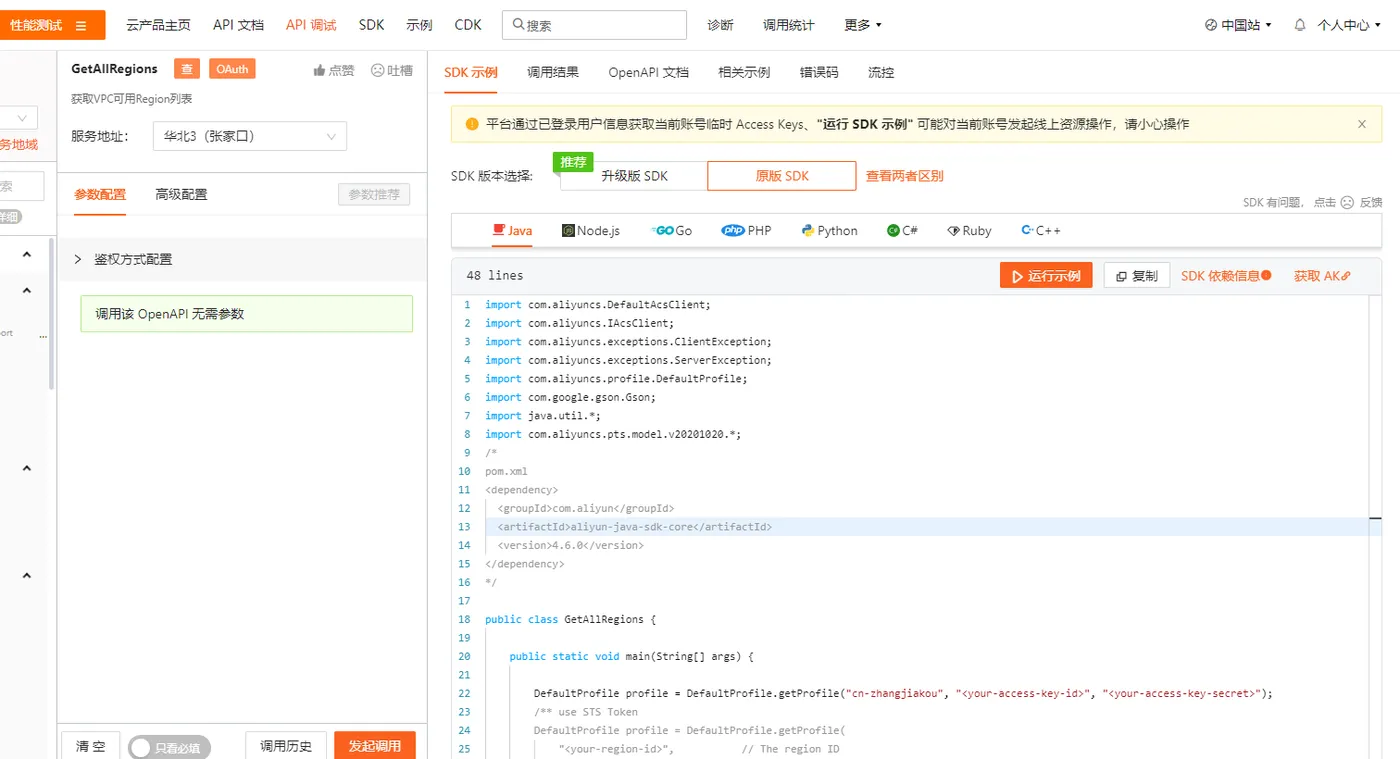Click the search magnifier icon
1400x759 pixels.
[x=517, y=25]
